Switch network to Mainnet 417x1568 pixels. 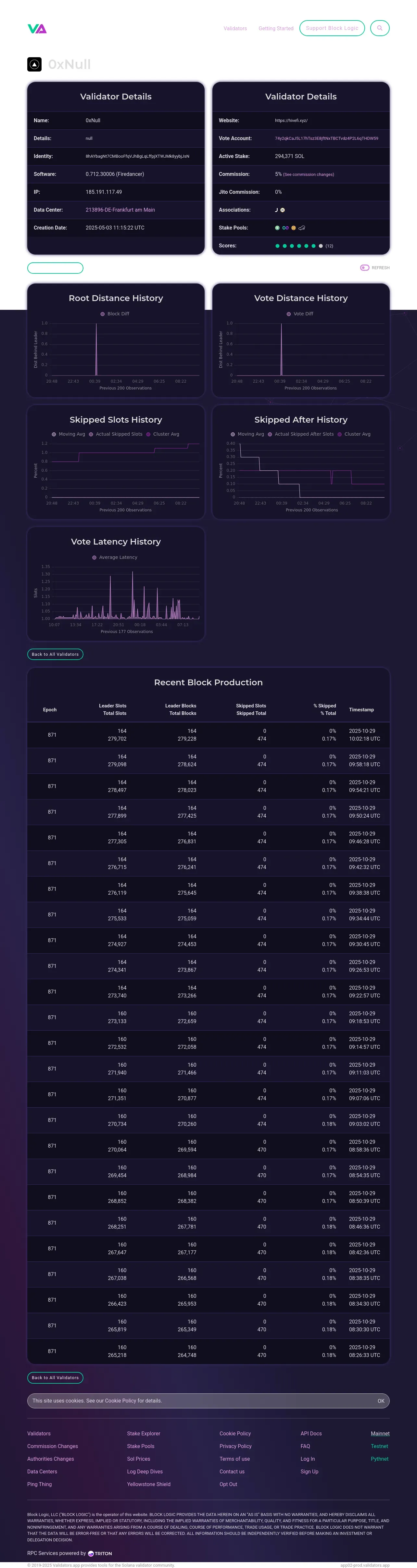click(381, 1433)
